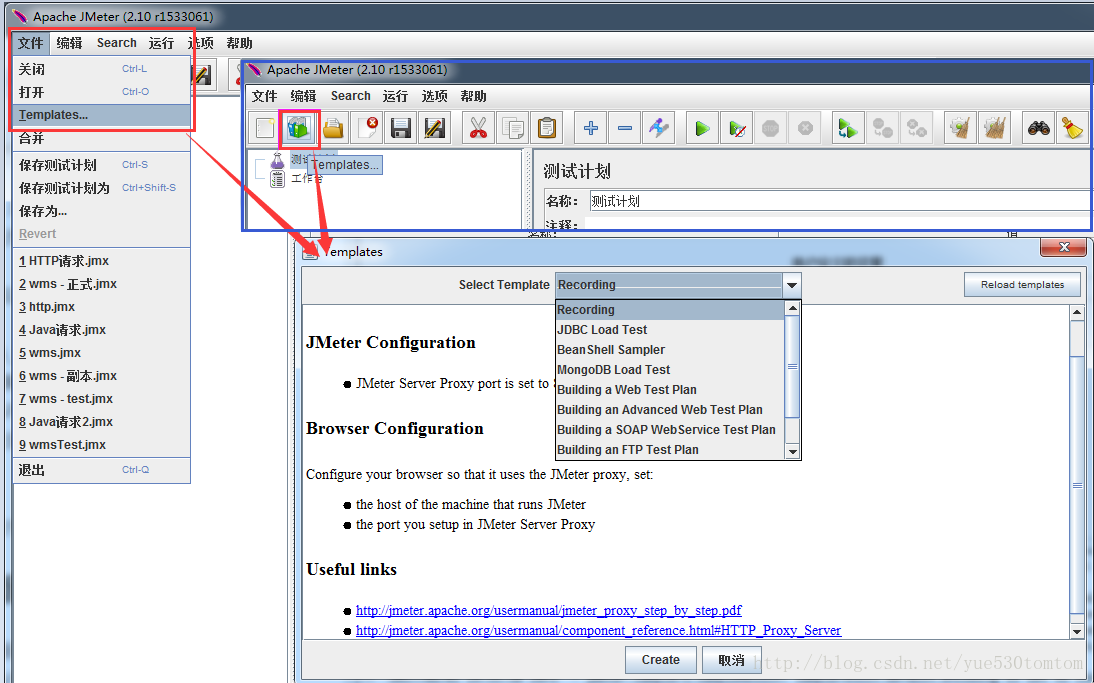Open the Search menu in inset window

tap(350, 96)
